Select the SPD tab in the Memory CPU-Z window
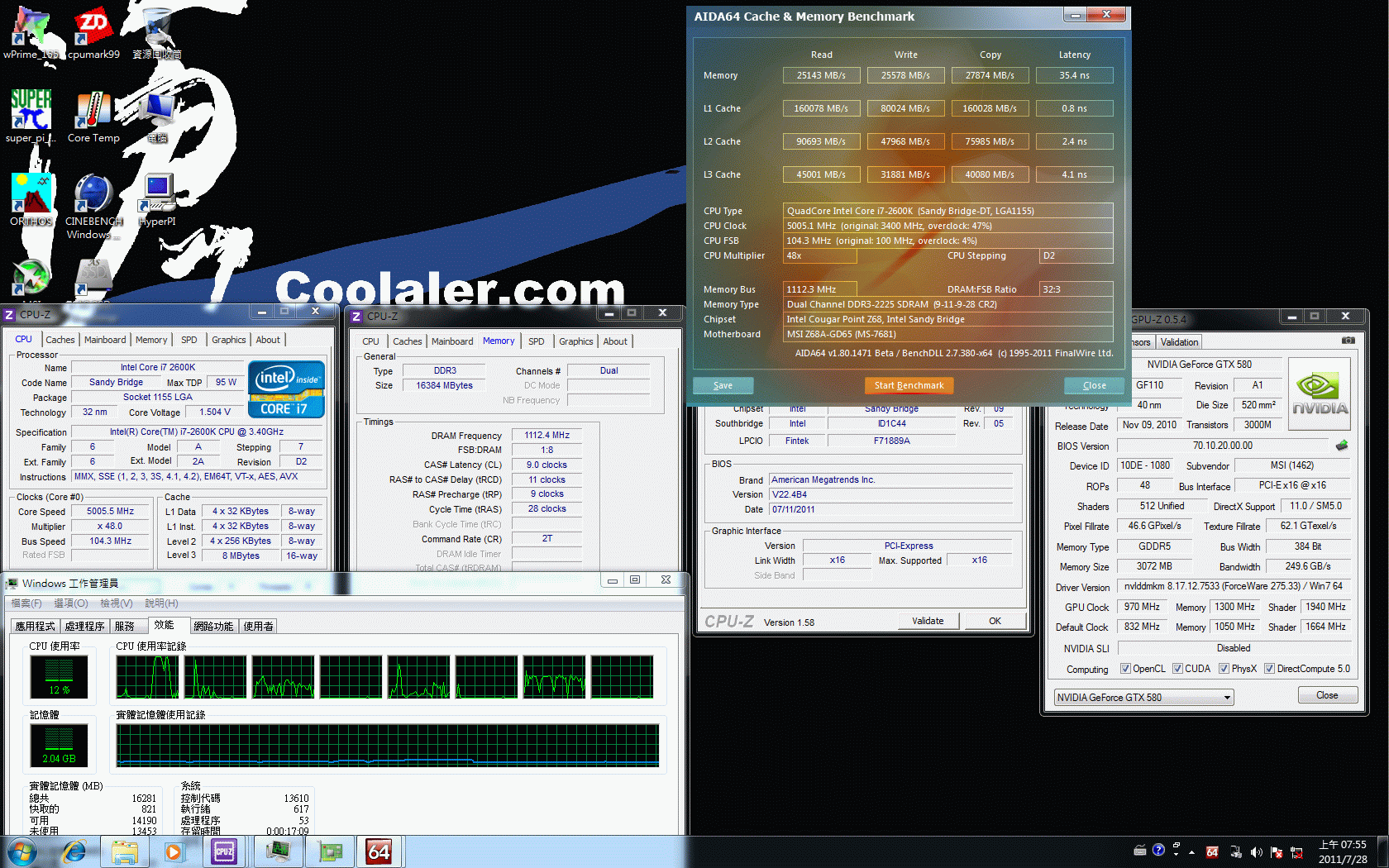The image size is (1389, 868). (x=537, y=341)
